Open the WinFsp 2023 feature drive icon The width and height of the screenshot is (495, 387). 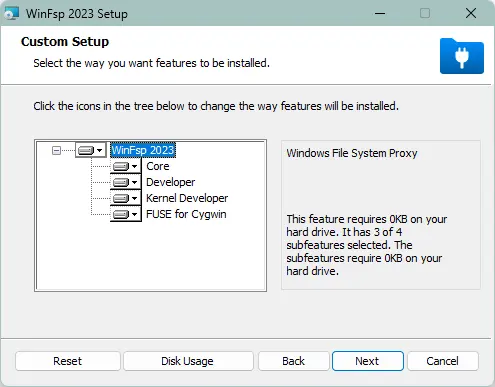[x=86, y=150]
